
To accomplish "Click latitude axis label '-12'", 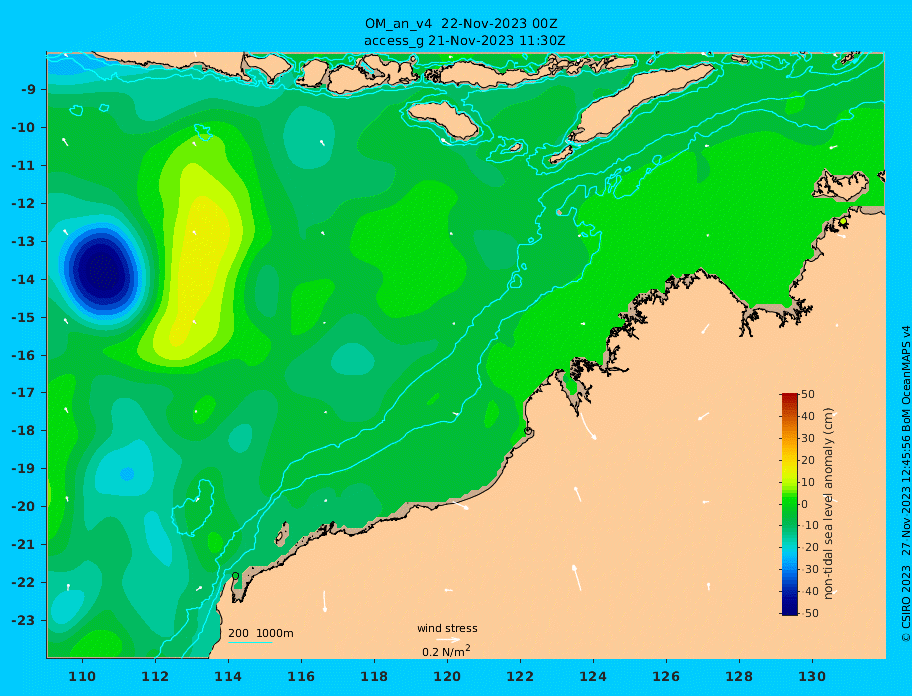I will [24, 204].
